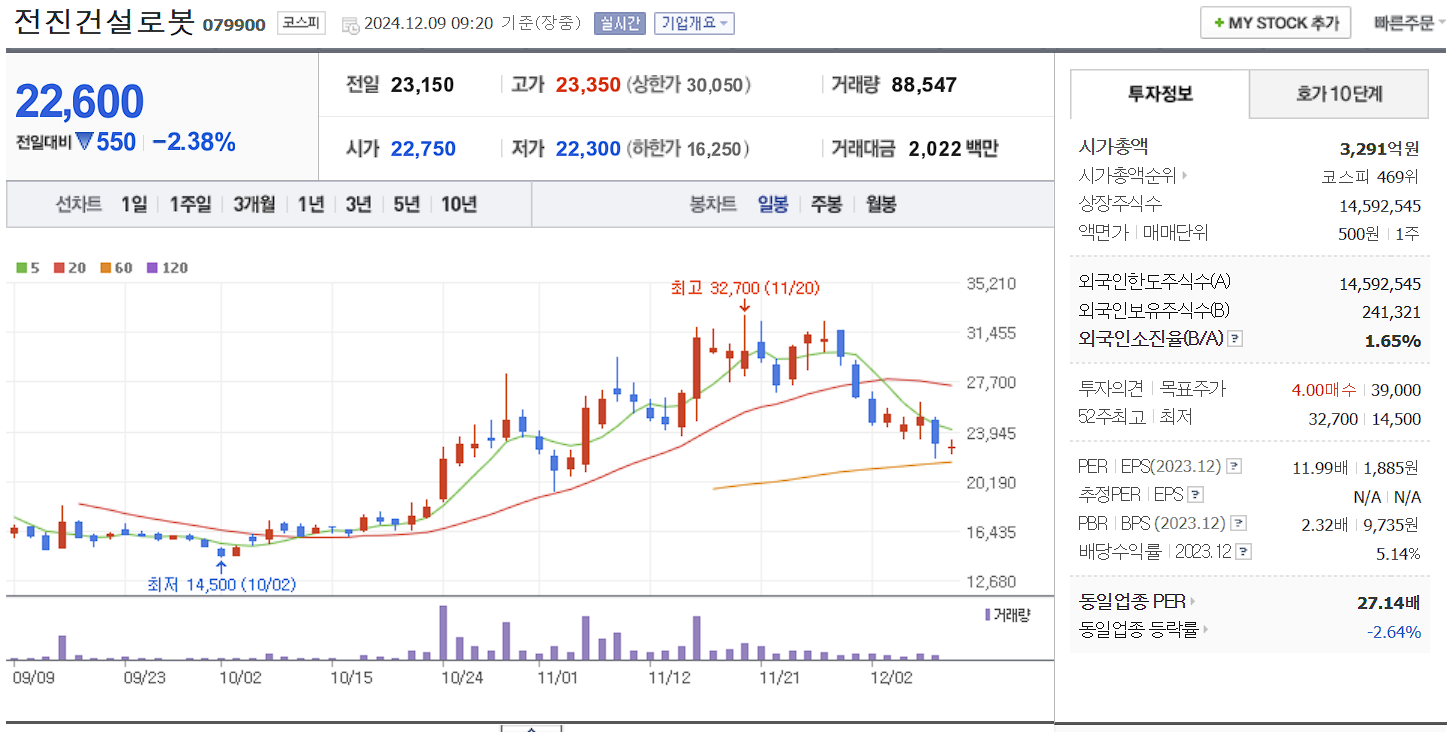
Task: Switch to the 호가 10단계 tab
Action: [x=1337, y=93]
